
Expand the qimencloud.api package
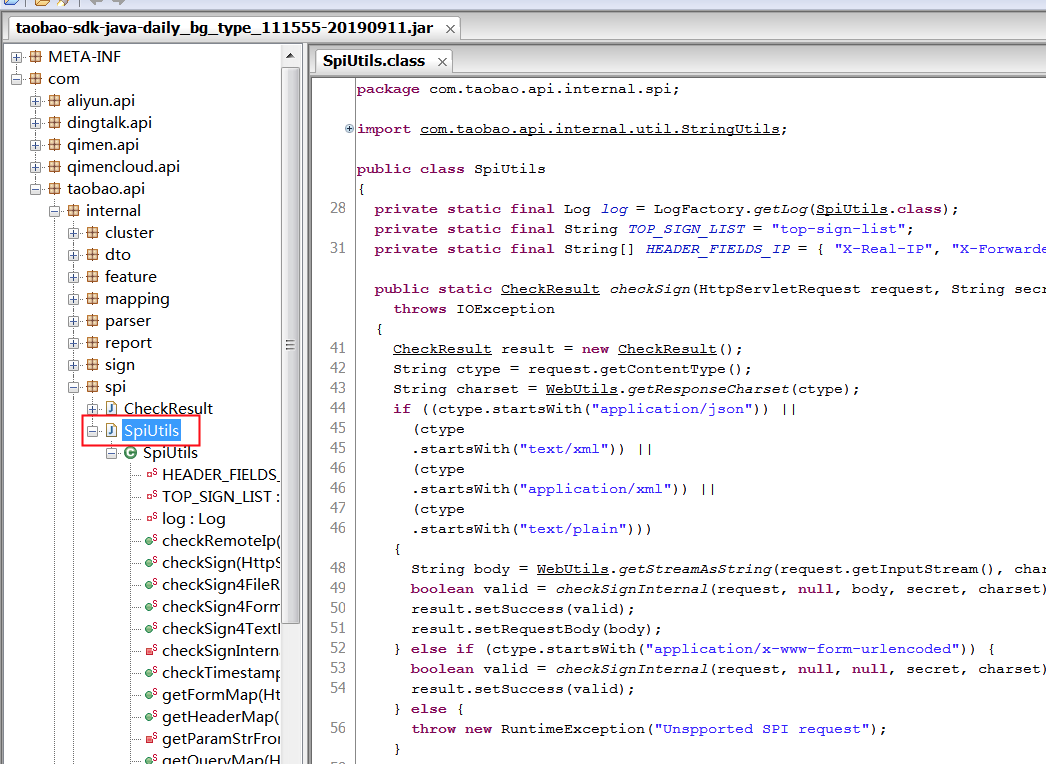pyautogui.click(x=35, y=167)
